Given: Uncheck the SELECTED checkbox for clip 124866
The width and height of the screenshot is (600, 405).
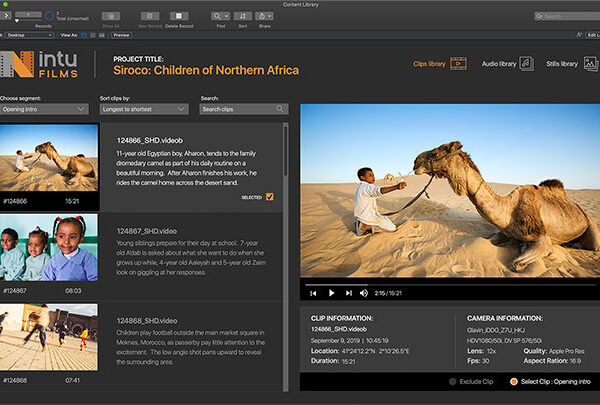Looking at the screenshot, I should [x=269, y=197].
